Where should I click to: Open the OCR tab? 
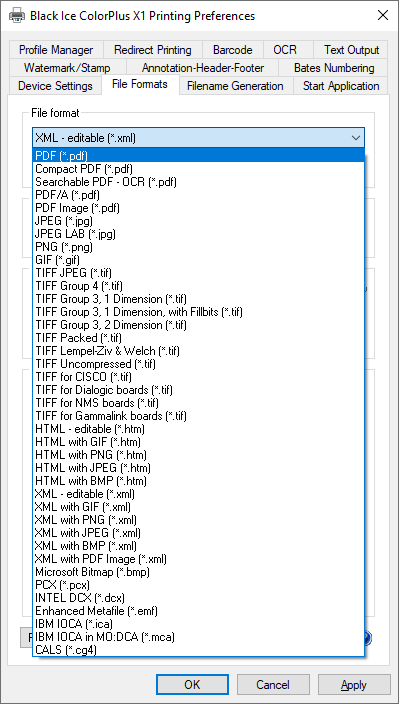click(x=285, y=50)
